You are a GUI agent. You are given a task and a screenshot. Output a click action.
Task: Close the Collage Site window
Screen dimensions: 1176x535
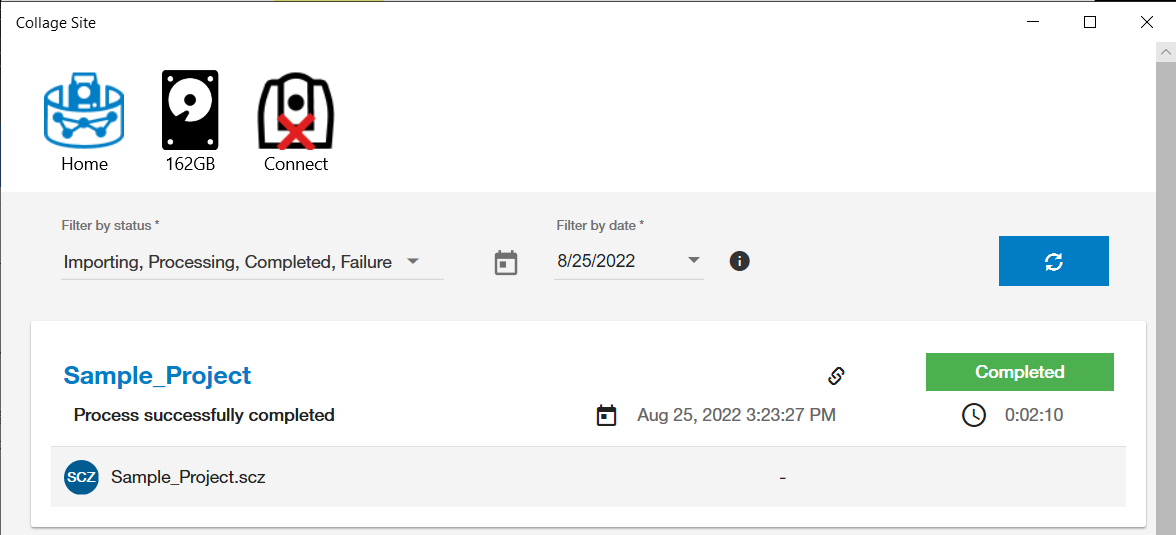pyautogui.click(x=1147, y=22)
